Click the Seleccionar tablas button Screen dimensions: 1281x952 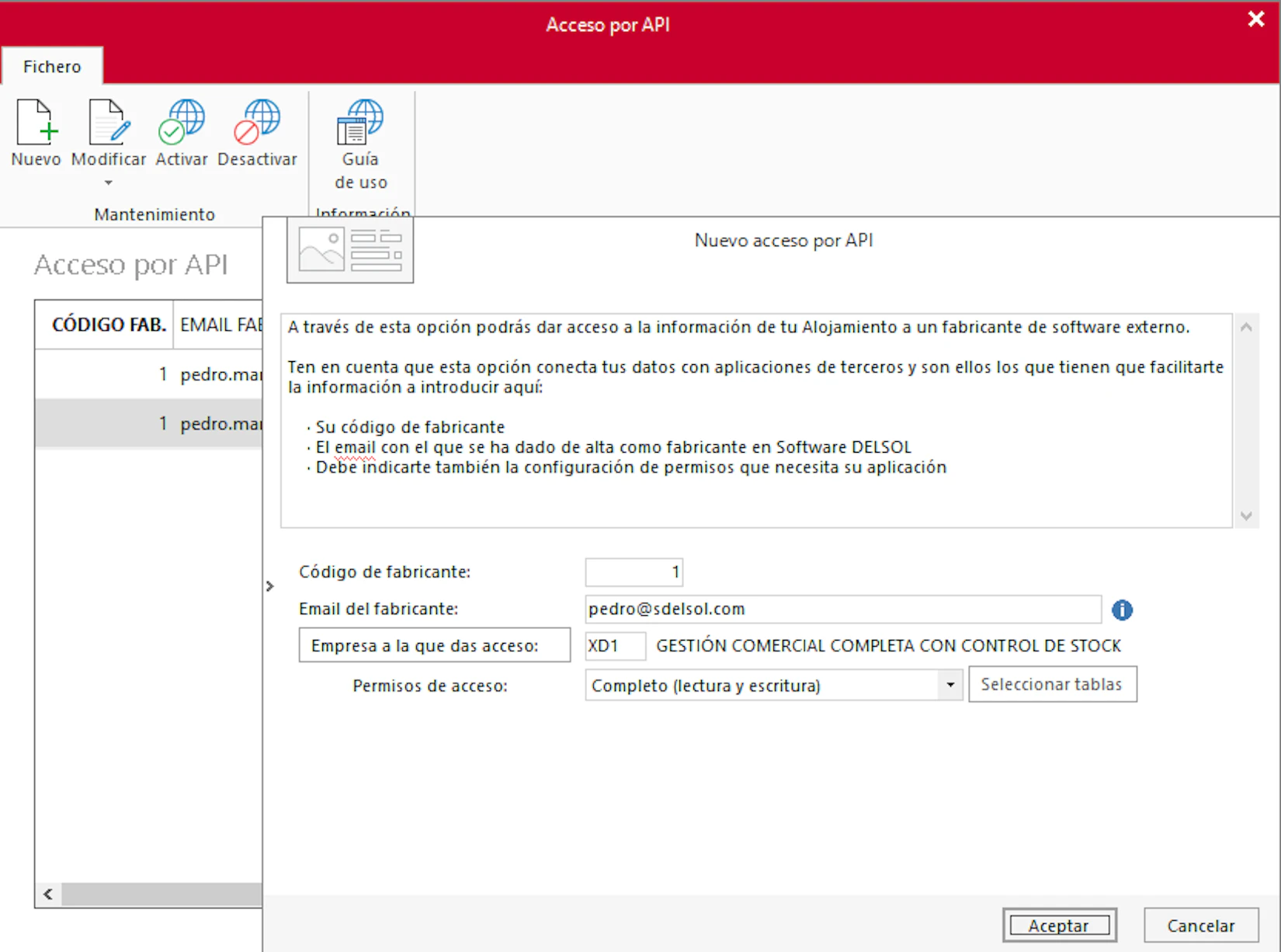click(x=1052, y=685)
